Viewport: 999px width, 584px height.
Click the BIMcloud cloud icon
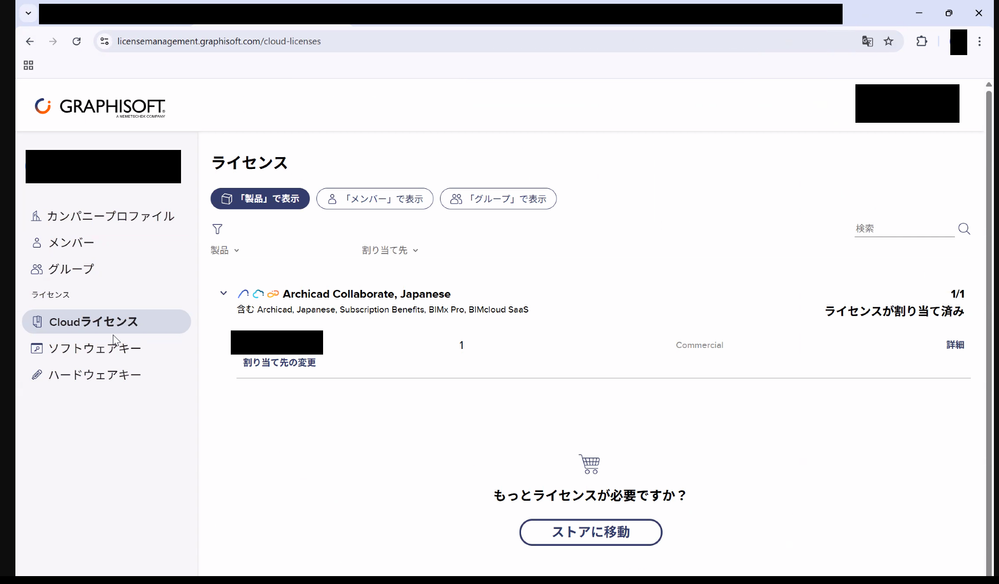click(x=258, y=294)
